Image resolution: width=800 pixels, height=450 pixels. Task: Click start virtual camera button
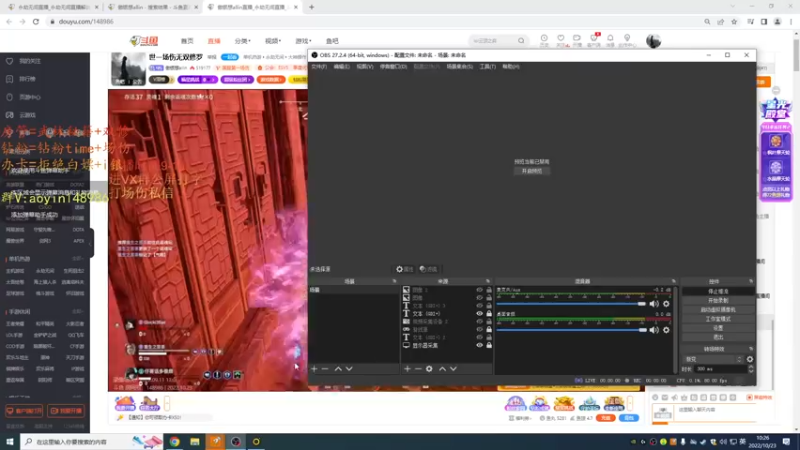pos(718,310)
